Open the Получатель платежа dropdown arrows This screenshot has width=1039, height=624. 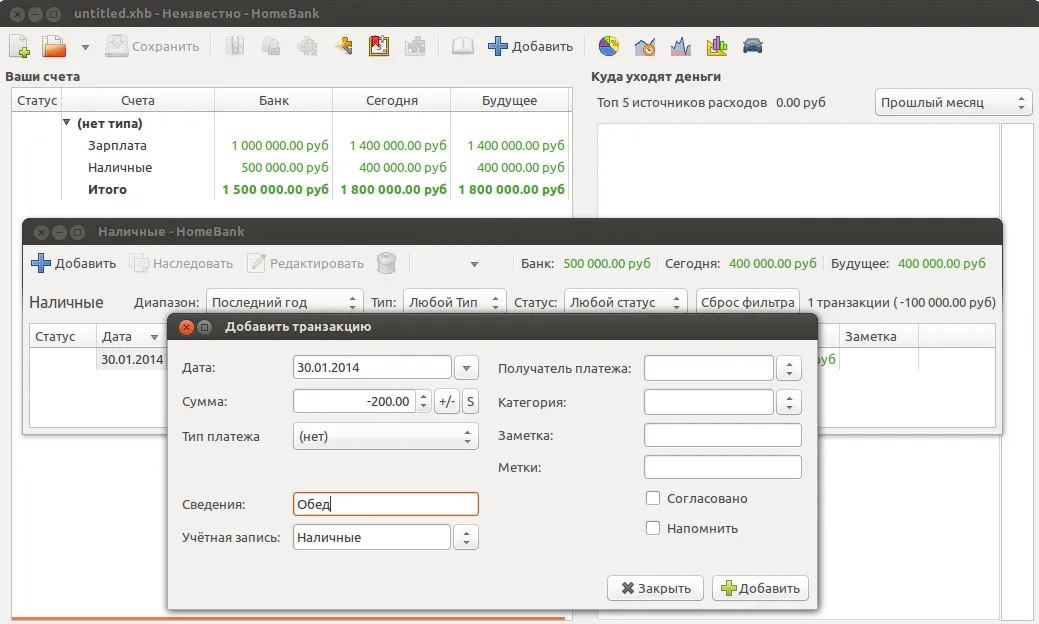[789, 368]
